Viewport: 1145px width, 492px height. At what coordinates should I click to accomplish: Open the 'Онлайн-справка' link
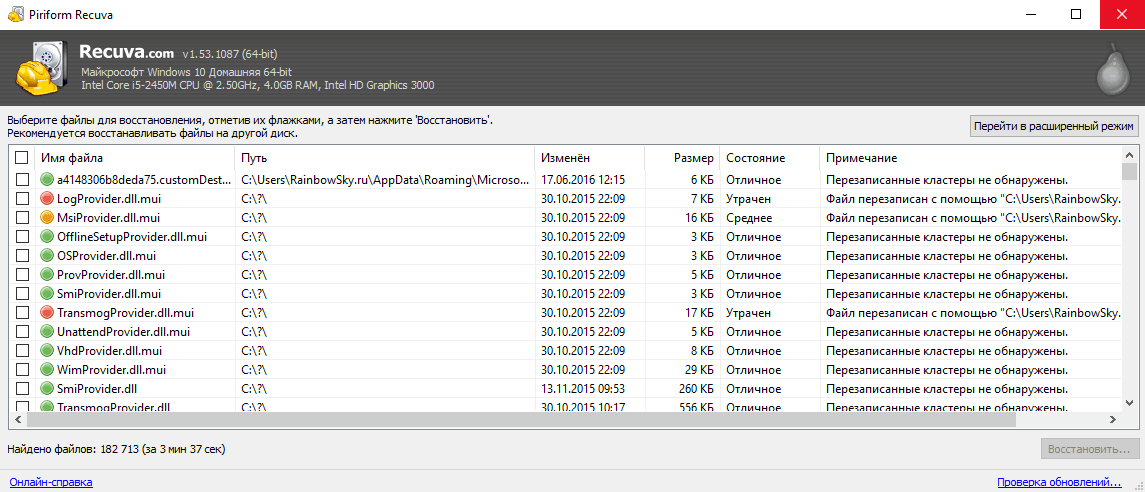pyautogui.click(x=50, y=482)
